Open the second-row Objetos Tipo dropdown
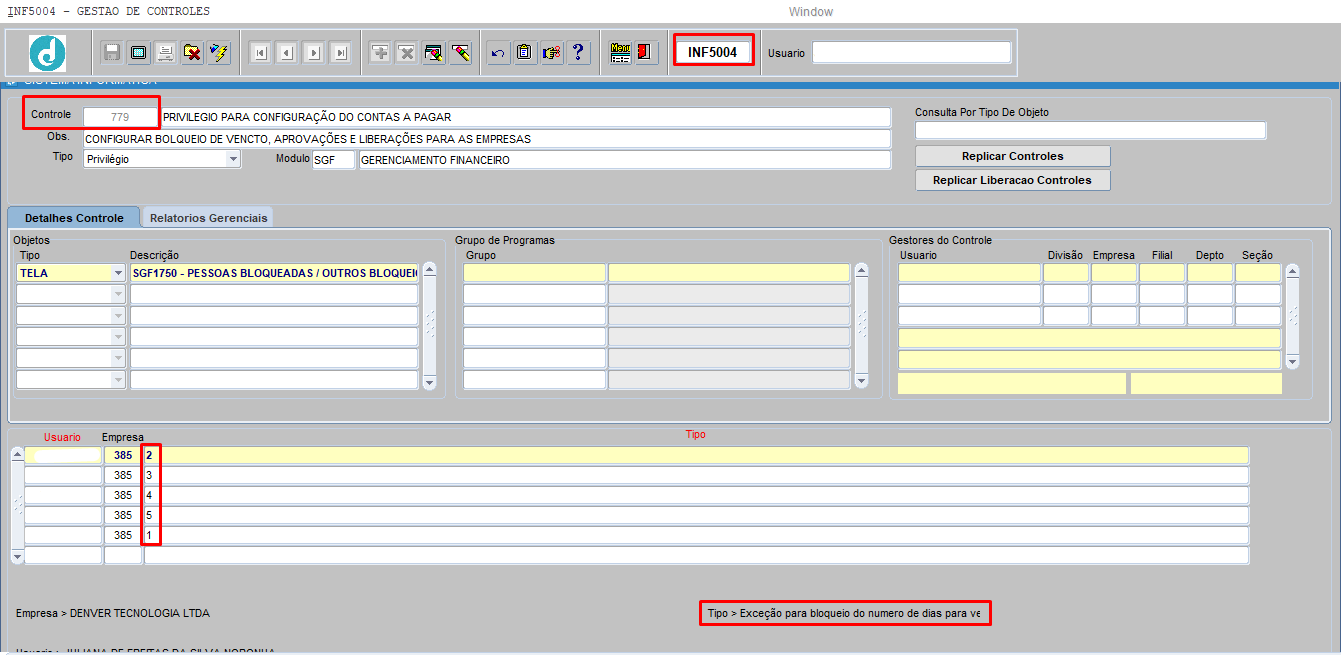The image size is (1341, 655). 118,294
